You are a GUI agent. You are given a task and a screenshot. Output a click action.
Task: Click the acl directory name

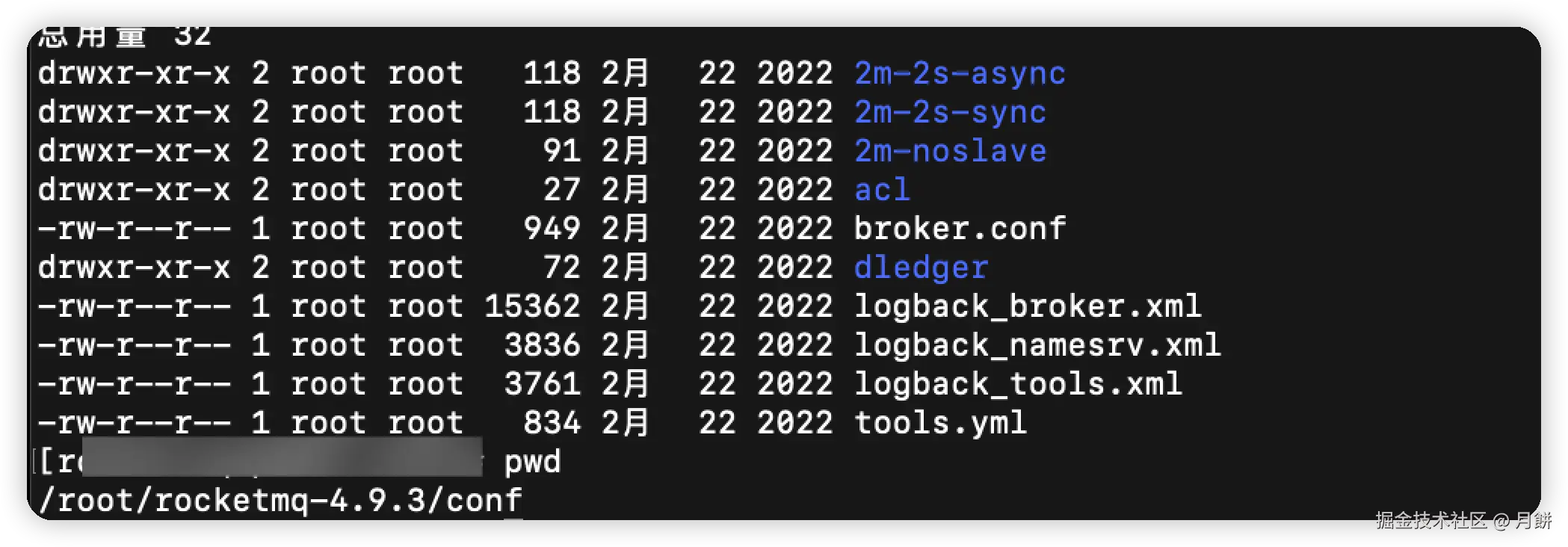pos(882,190)
